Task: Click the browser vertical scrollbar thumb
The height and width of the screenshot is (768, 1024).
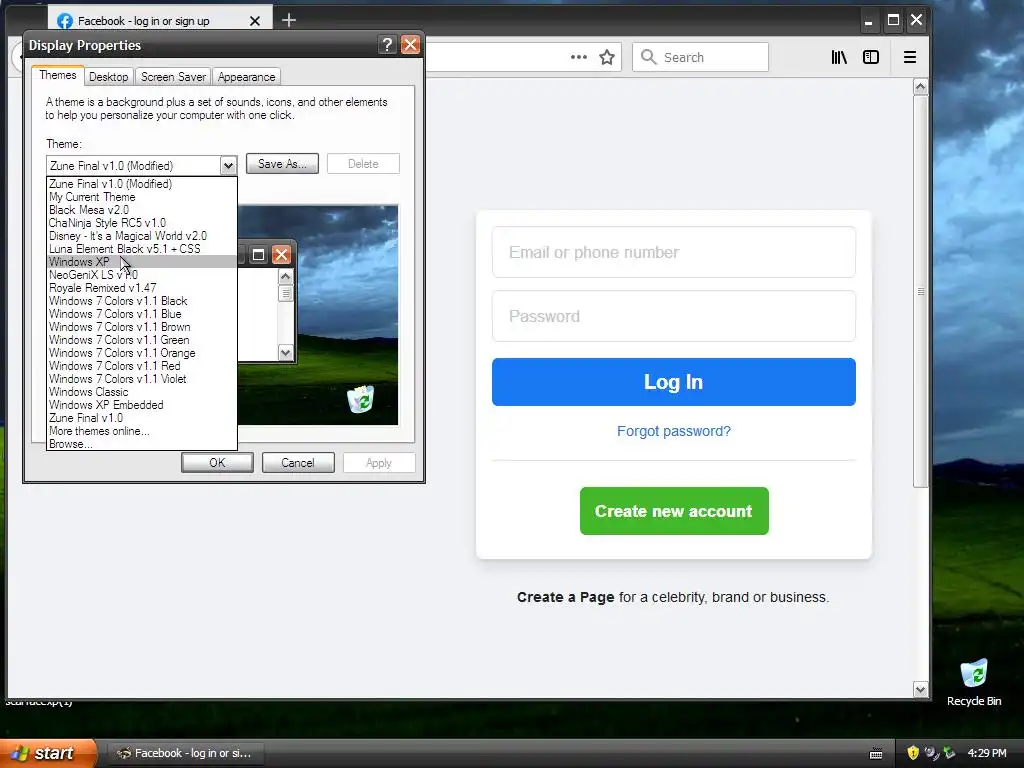Action: [x=920, y=291]
